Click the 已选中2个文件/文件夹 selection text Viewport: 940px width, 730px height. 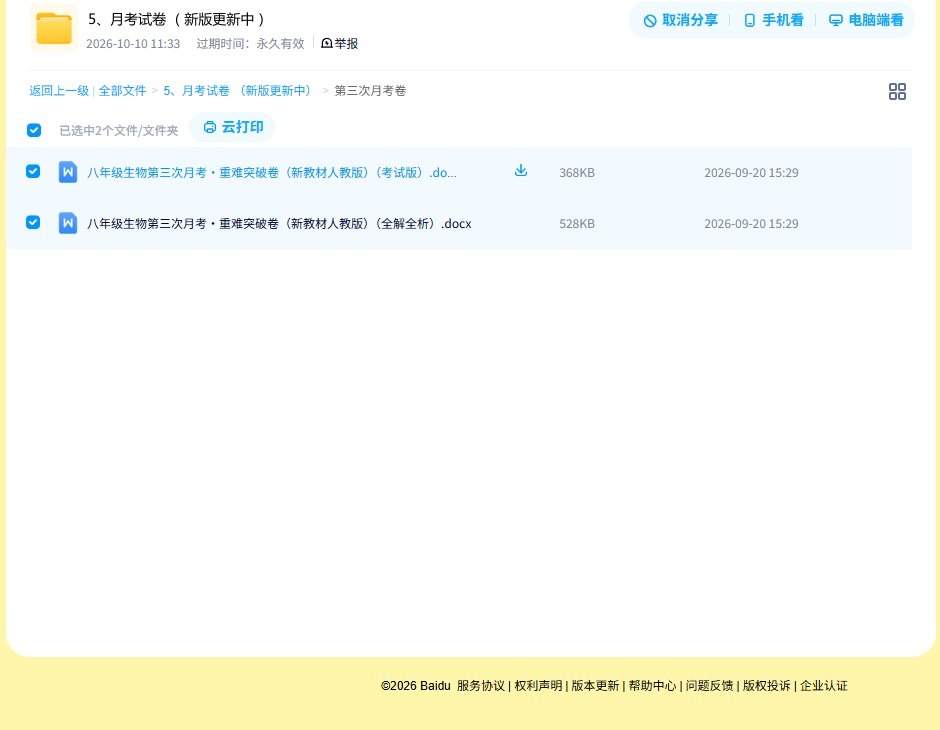[x=119, y=131]
